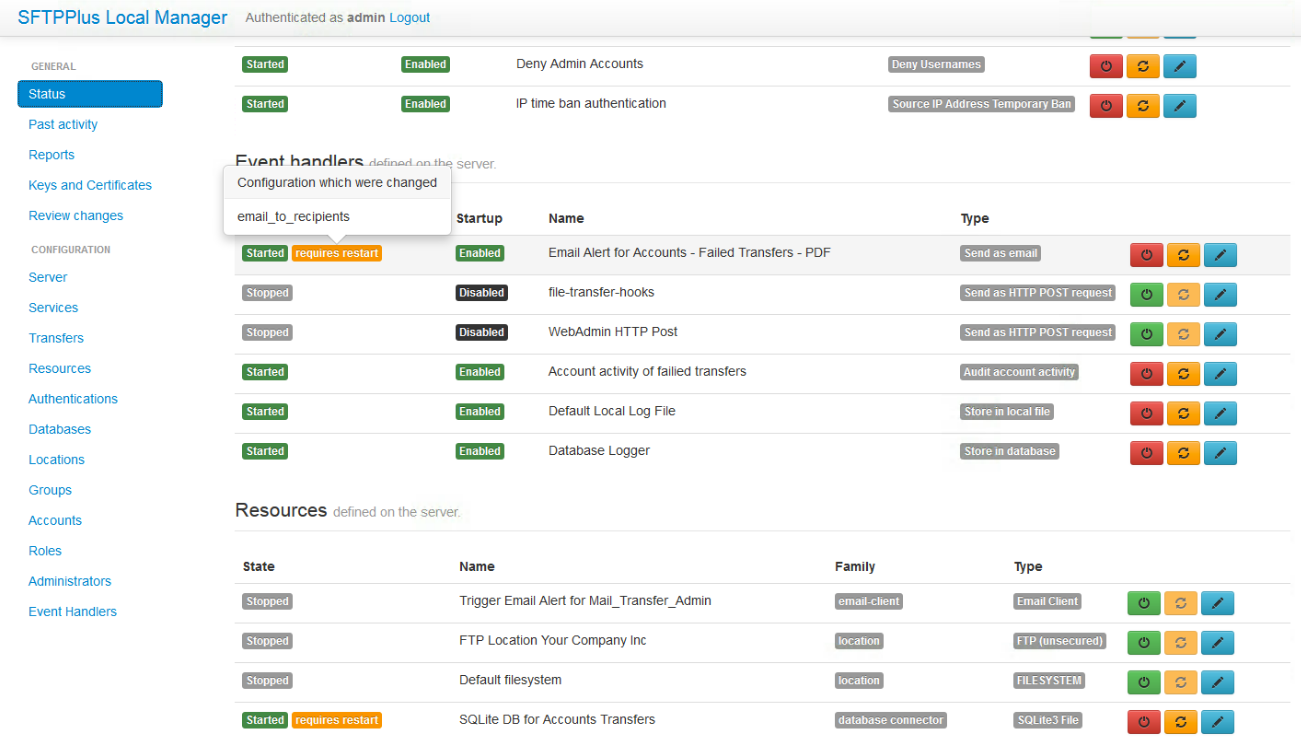
Task: Edit the file-transfer-hooks event handler
Action: (1219, 295)
